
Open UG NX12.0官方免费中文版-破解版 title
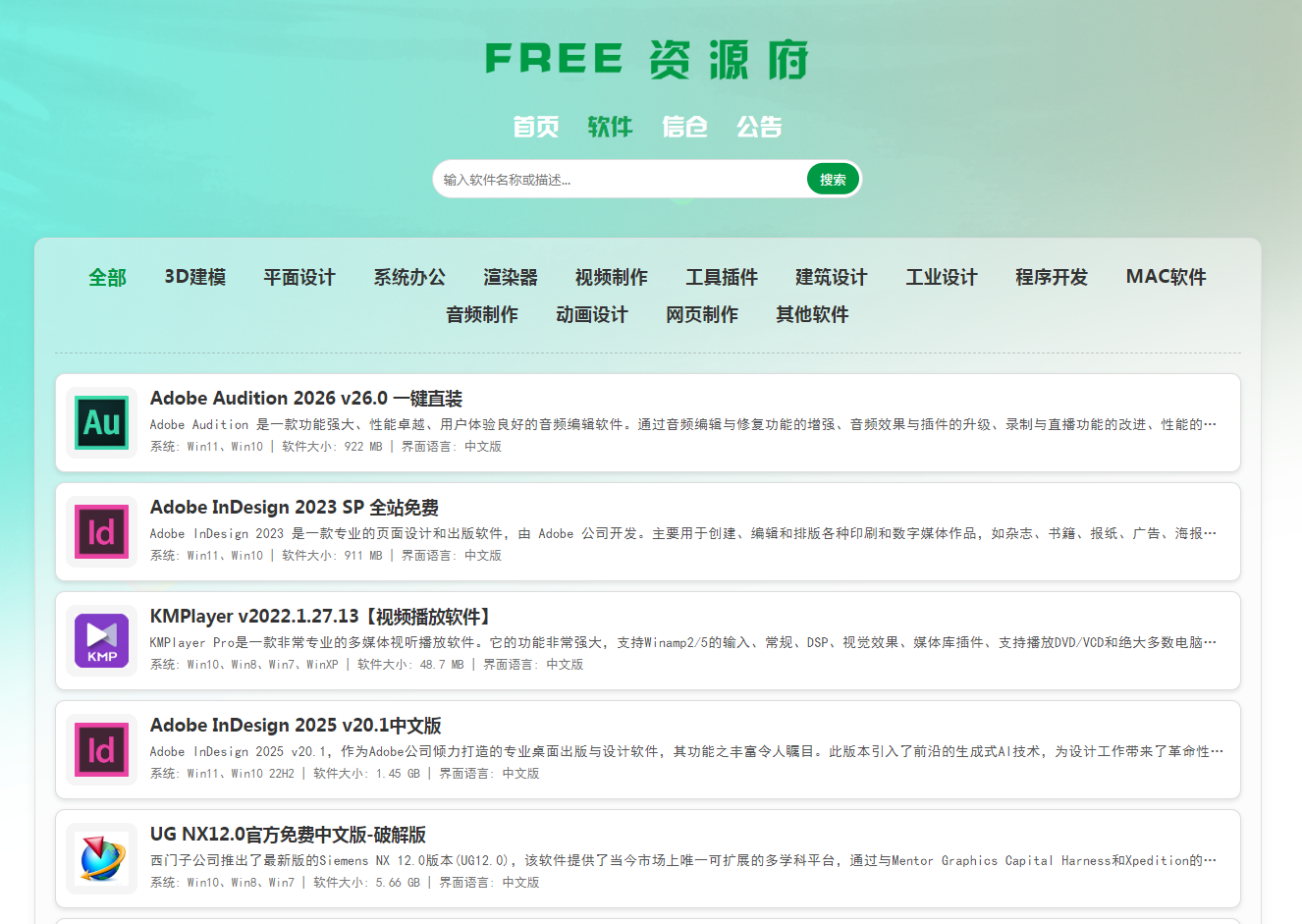pos(288,835)
